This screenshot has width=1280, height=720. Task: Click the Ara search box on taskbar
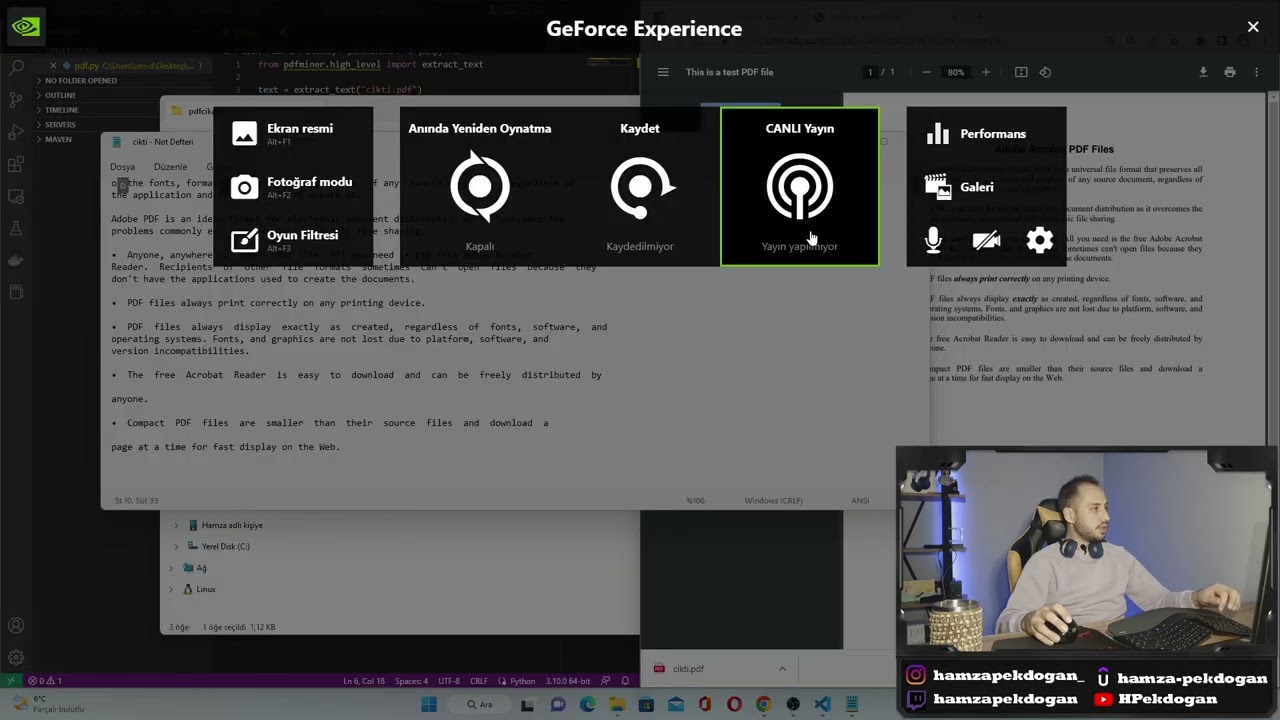(480, 704)
